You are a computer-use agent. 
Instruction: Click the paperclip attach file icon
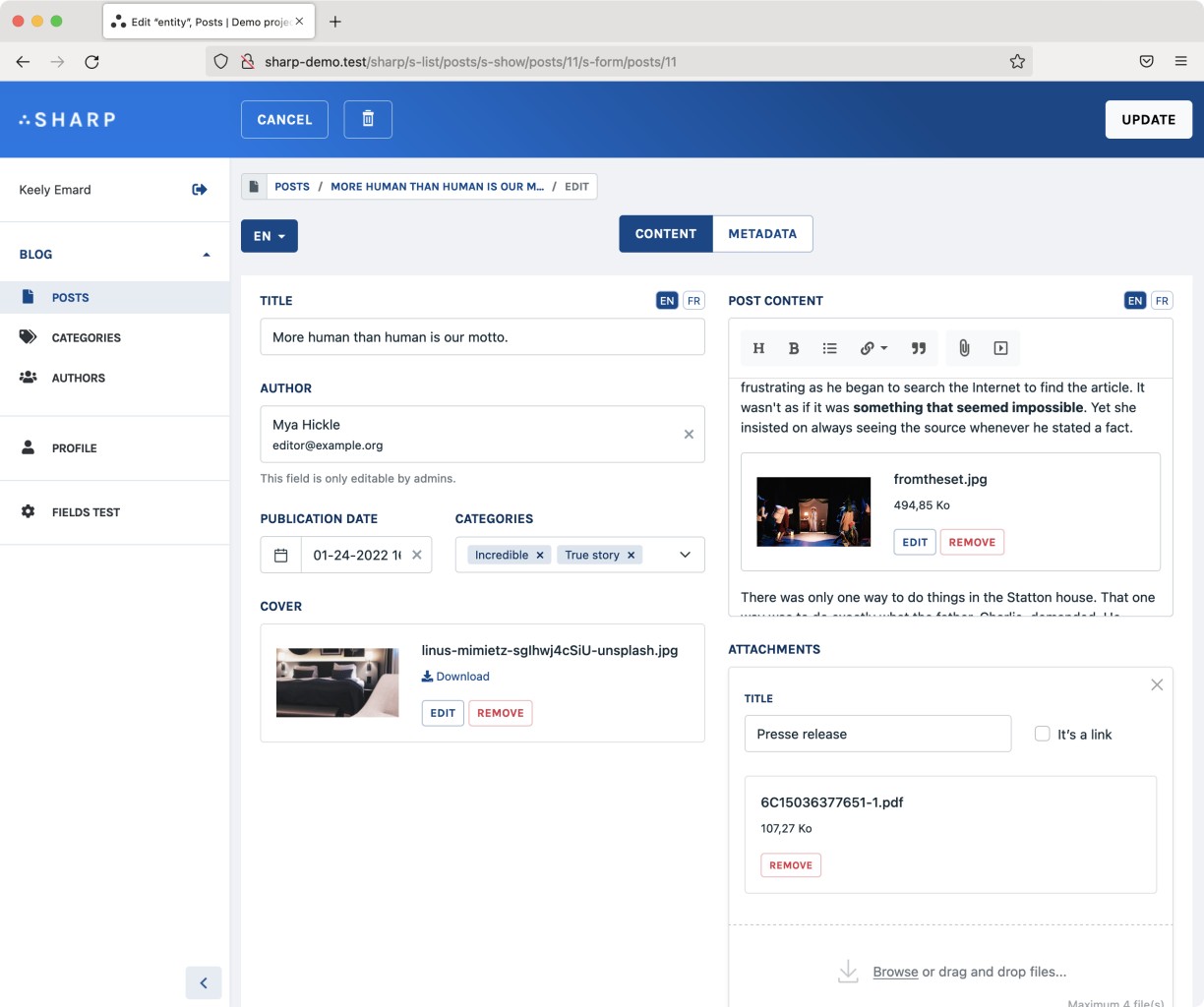tap(964, 348)
